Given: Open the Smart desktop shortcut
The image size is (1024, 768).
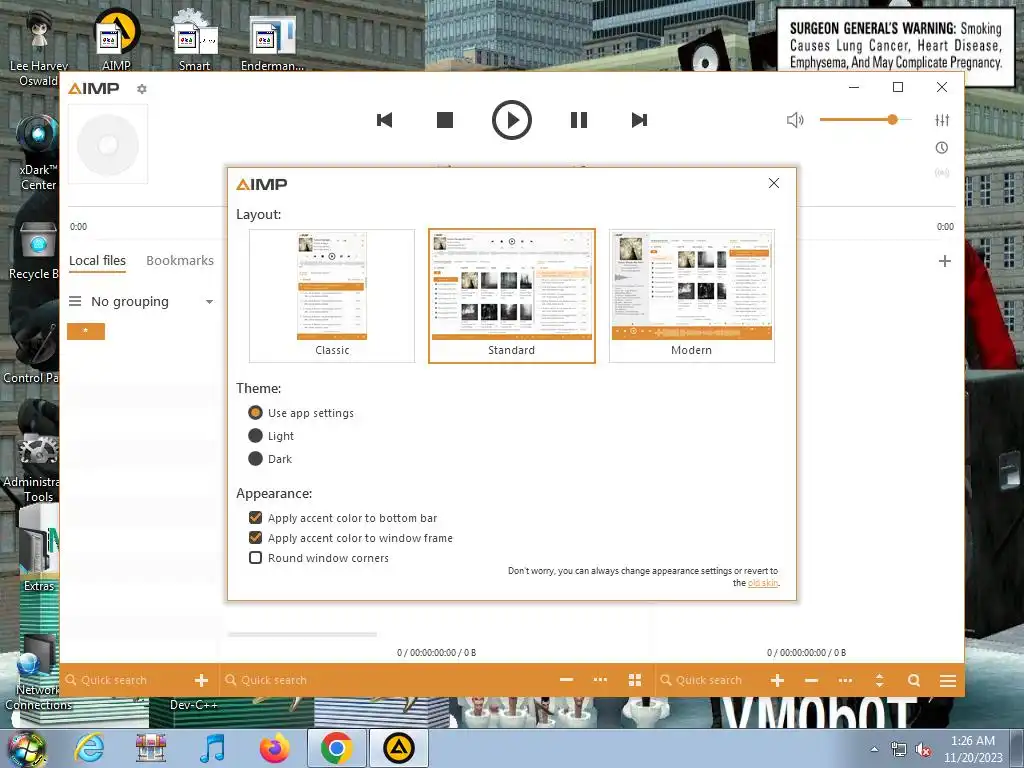Looking at the screenshot, I should point(195,39).
